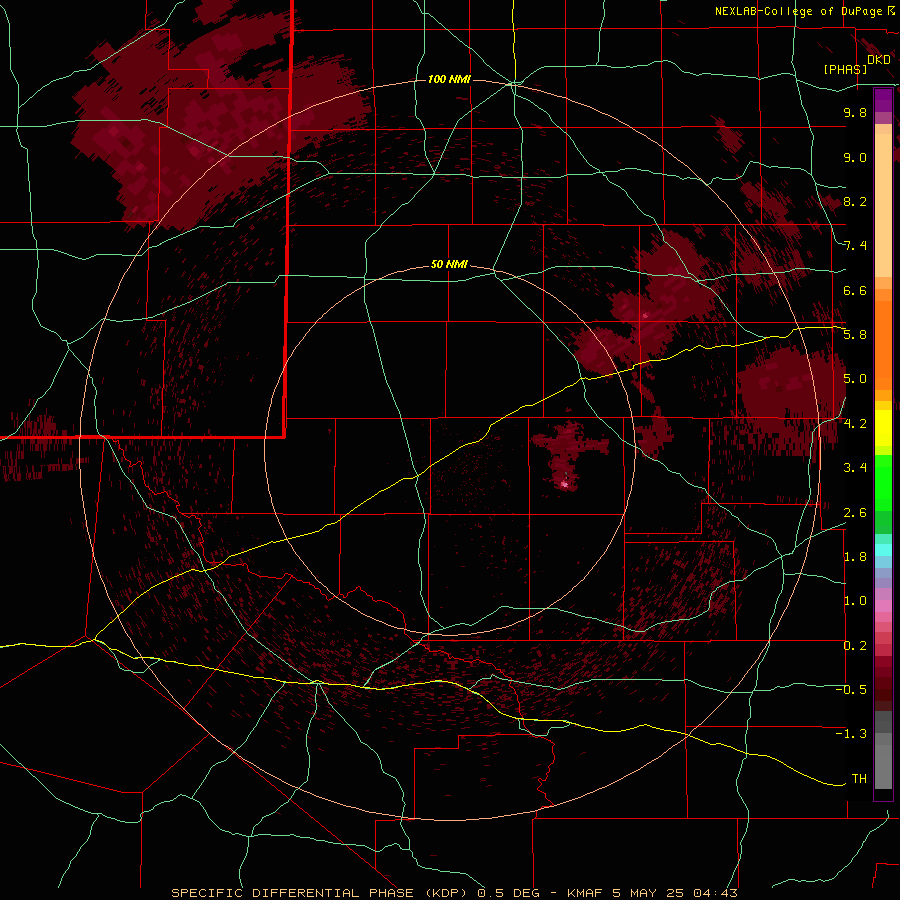Click the 5.0 scale value
The image size is (900, 900).
(855, 379)
